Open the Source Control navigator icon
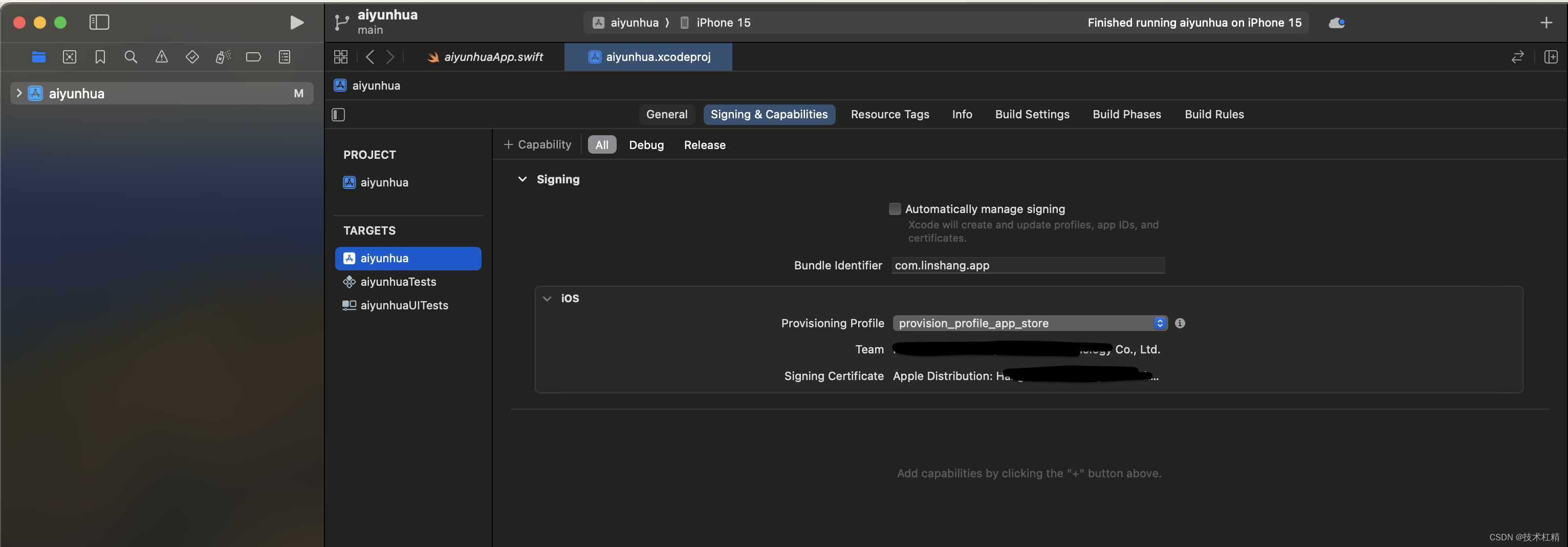The height and width of the screenshot is (547, 1568). [70, 57]
